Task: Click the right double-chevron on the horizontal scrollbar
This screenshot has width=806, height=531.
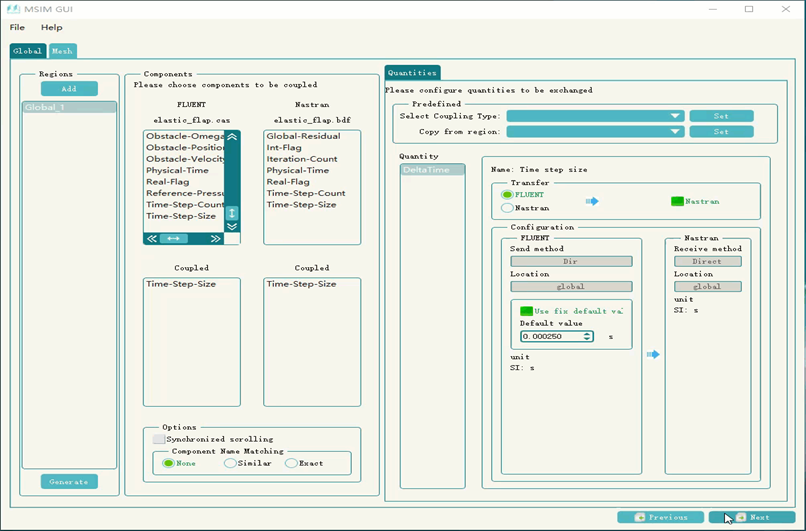Action: (215, 239)
